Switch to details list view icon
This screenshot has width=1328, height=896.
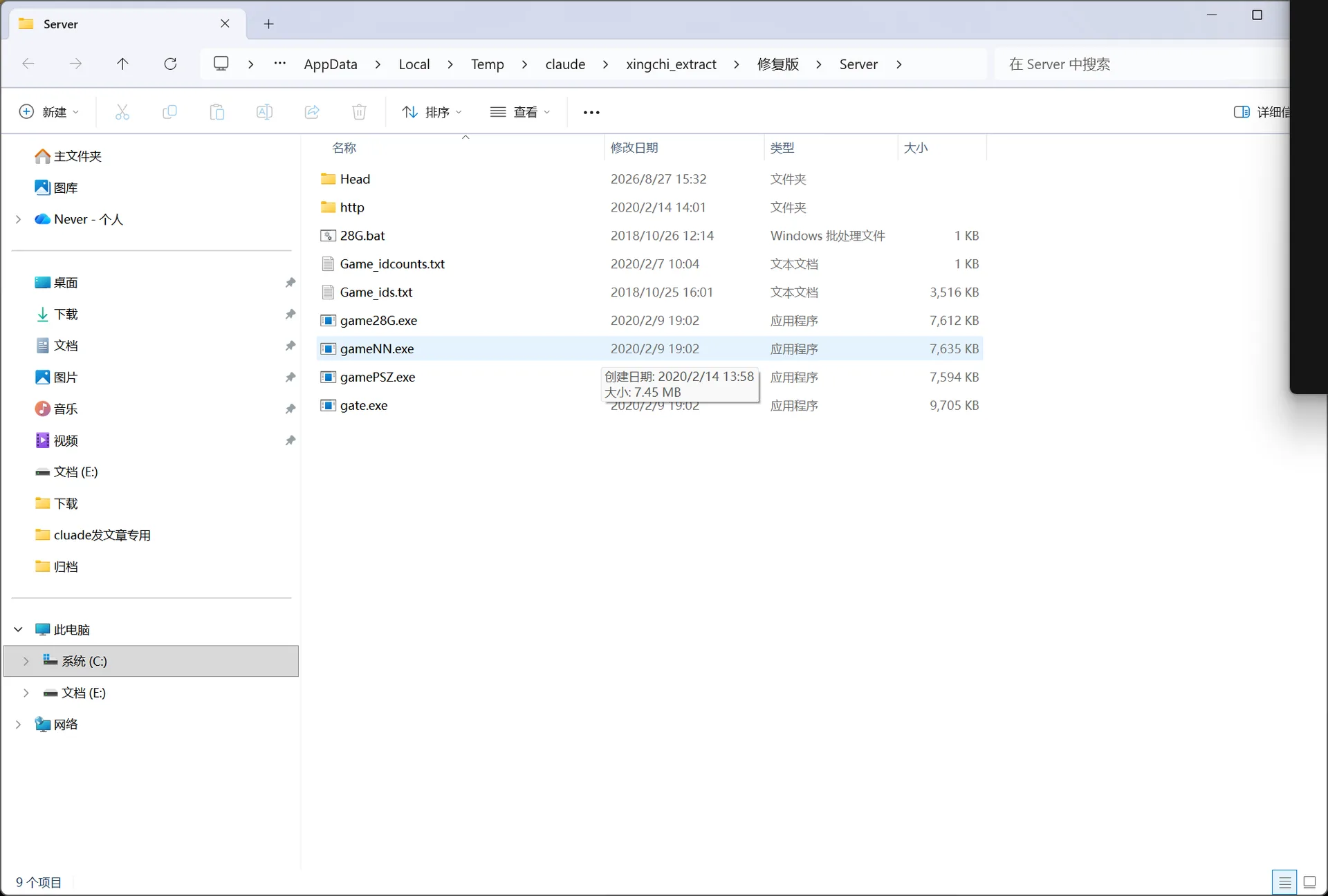pyautogui.click(x=1284, y=882)
